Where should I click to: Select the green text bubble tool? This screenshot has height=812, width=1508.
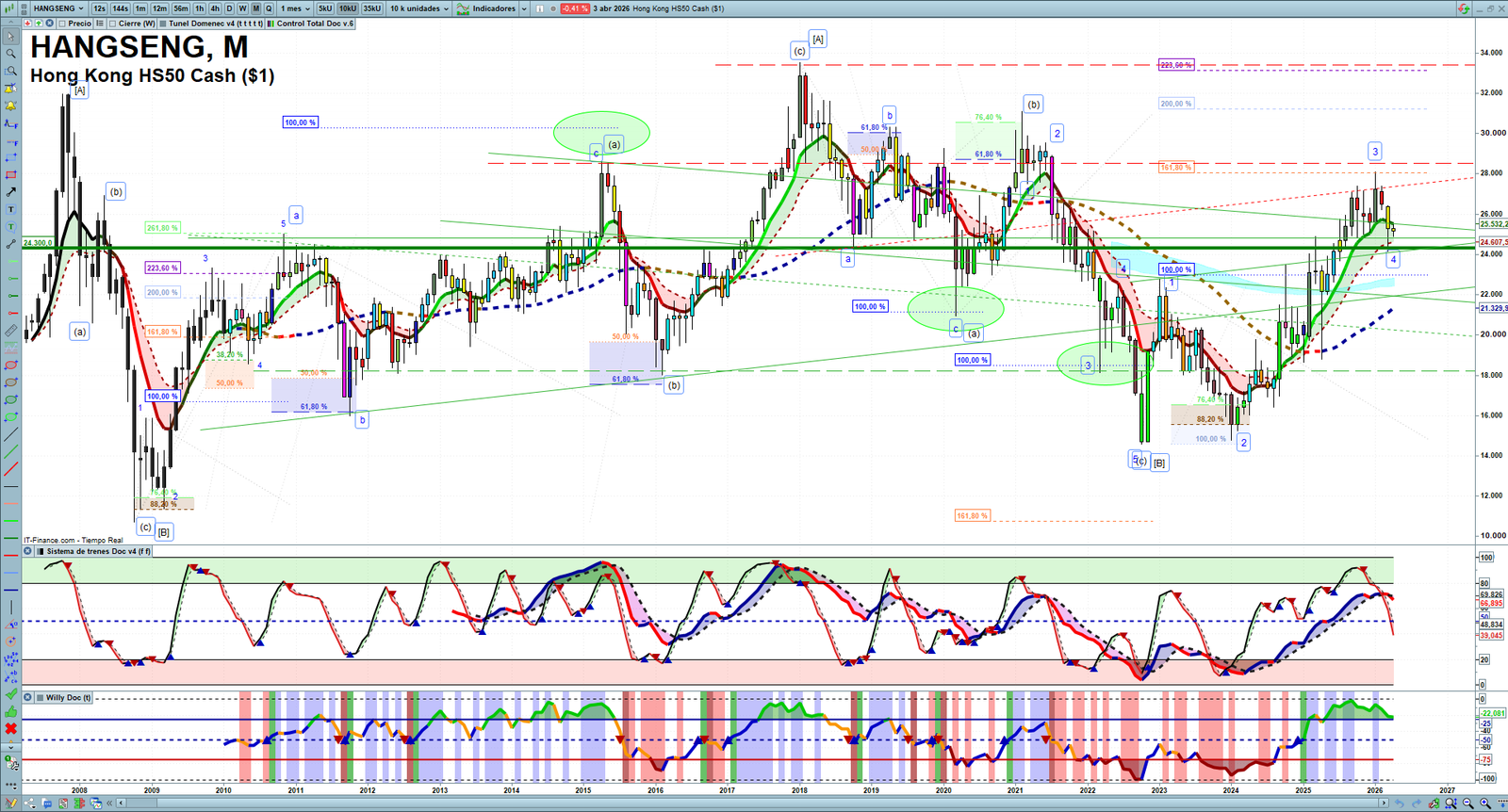pyautogui.click(x=10, y=227)
